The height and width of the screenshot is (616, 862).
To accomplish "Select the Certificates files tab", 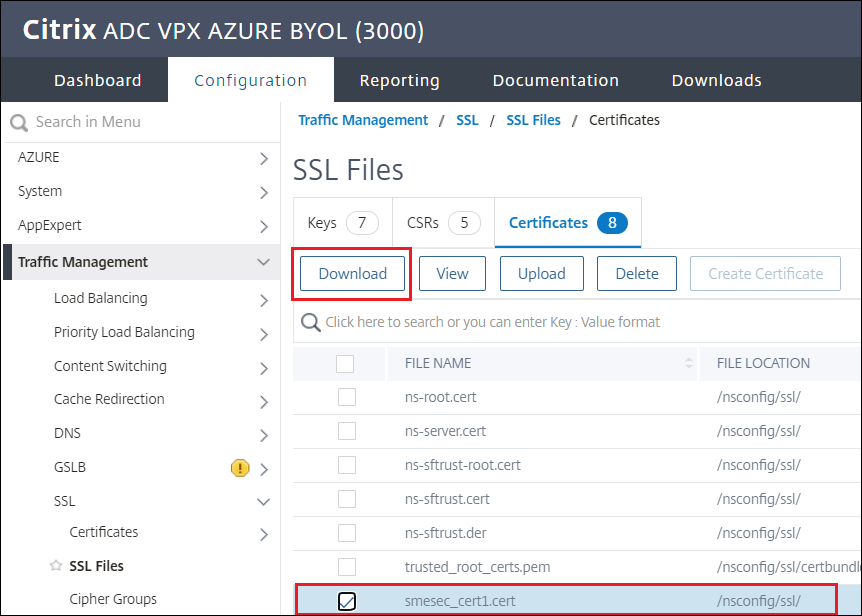I will [568, 223].
